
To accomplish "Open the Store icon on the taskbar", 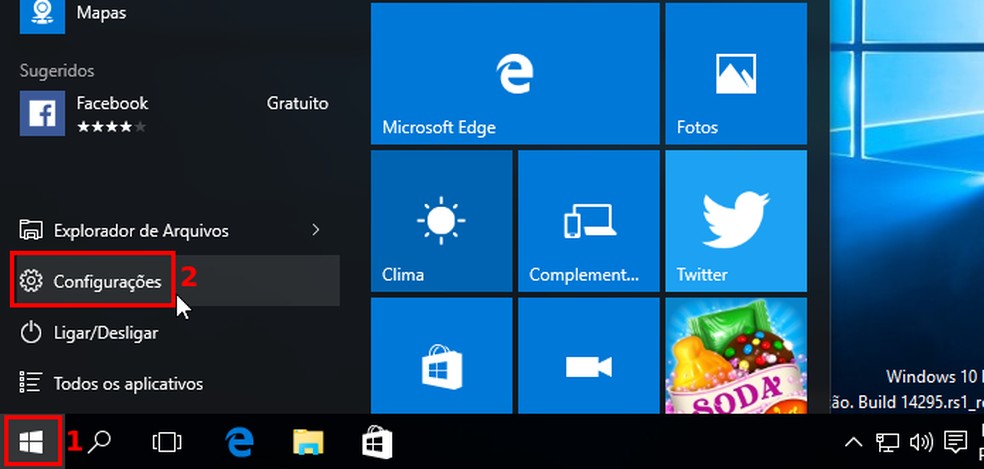I will click(377, 443).
